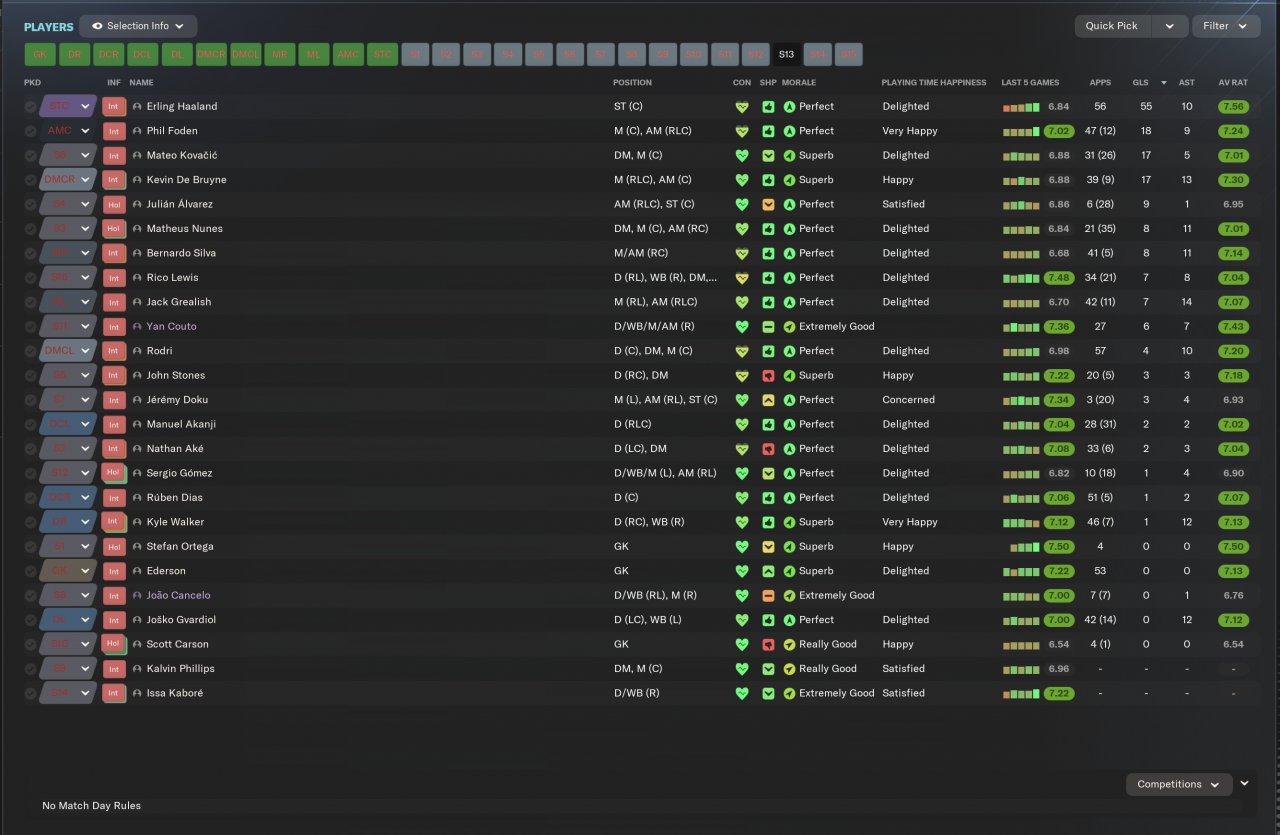
Task: Toggle the picked checkmark for Rodri
Action: point(31,351)
